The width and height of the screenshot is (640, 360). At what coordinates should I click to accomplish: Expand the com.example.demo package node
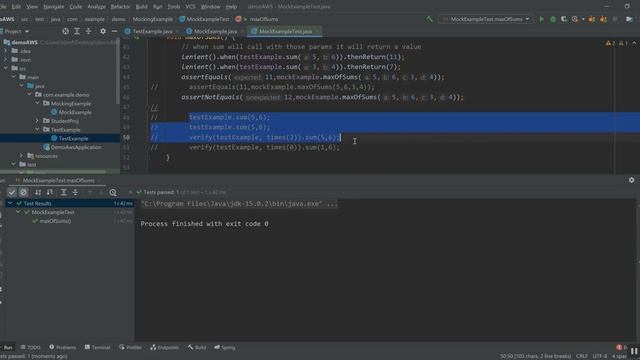(29, 95)
